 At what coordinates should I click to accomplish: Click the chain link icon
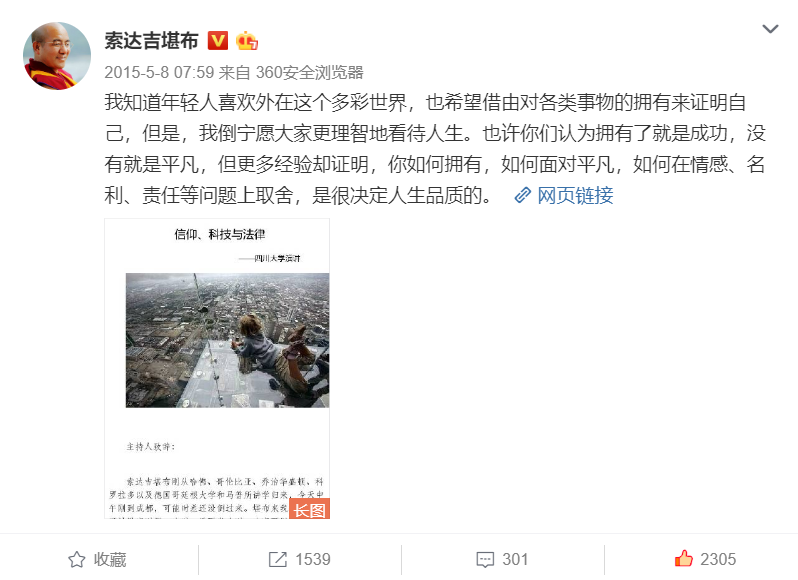[523, 195]
